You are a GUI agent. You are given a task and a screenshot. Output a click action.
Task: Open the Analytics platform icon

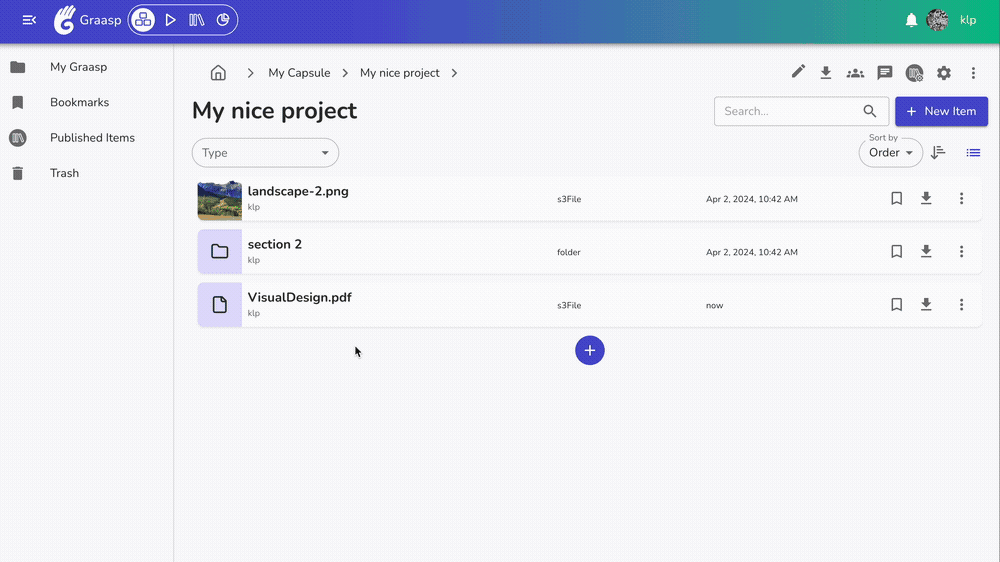[x=223, y=20]
